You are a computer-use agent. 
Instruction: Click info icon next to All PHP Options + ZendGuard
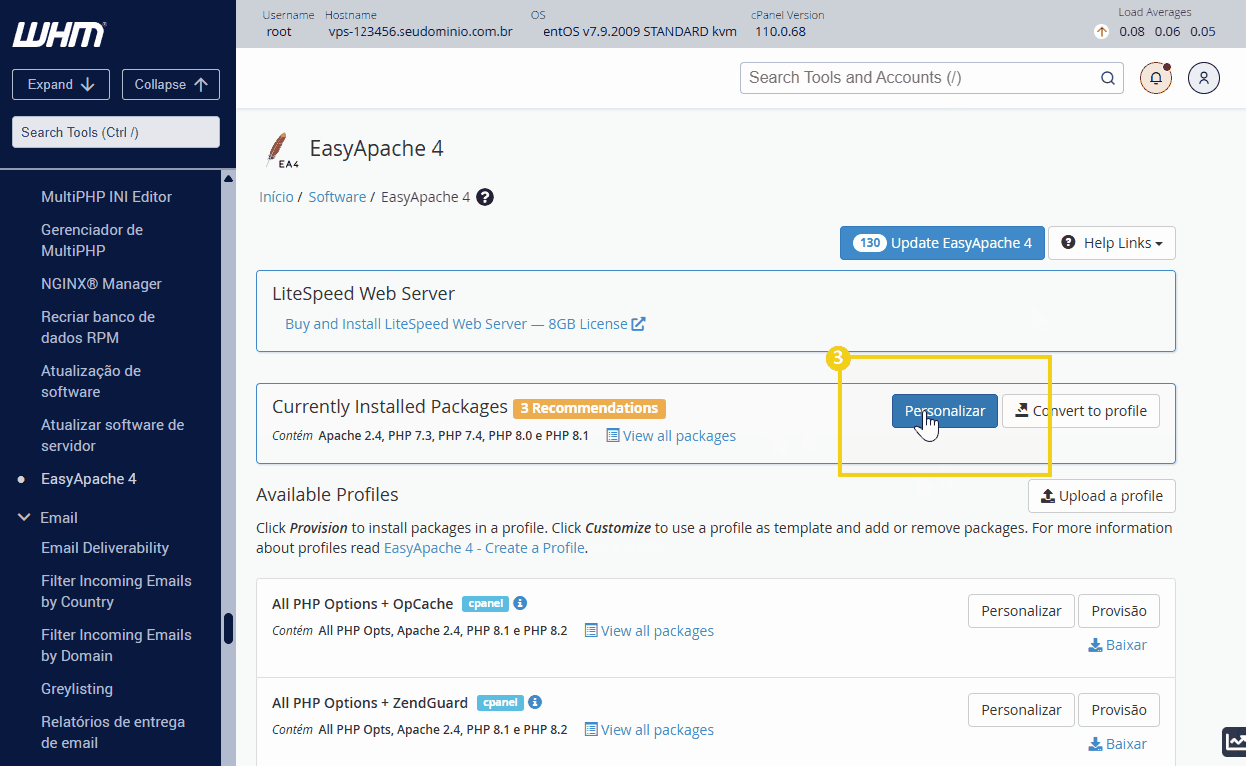(535, 702)
